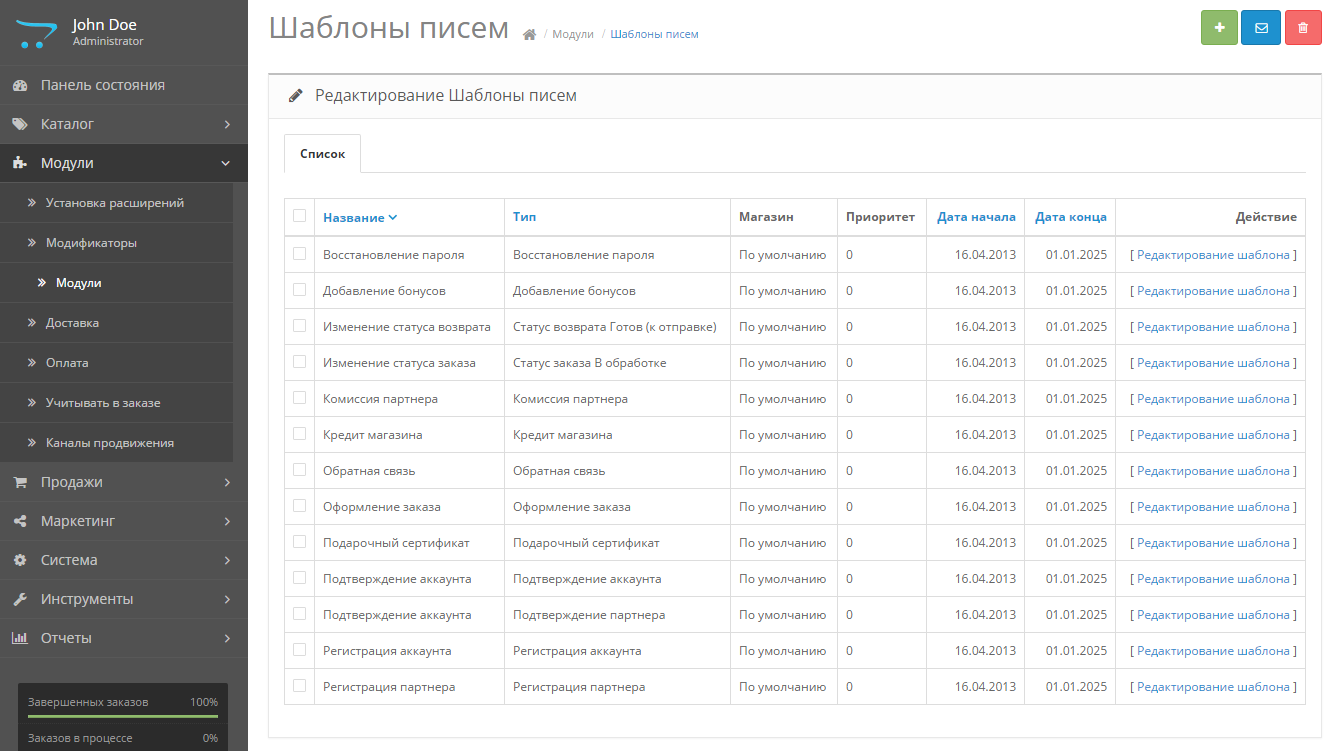Expand the Каталог sidebar menu
Image resolution: width=1338 pixels, height=751 pixels.
123,124
